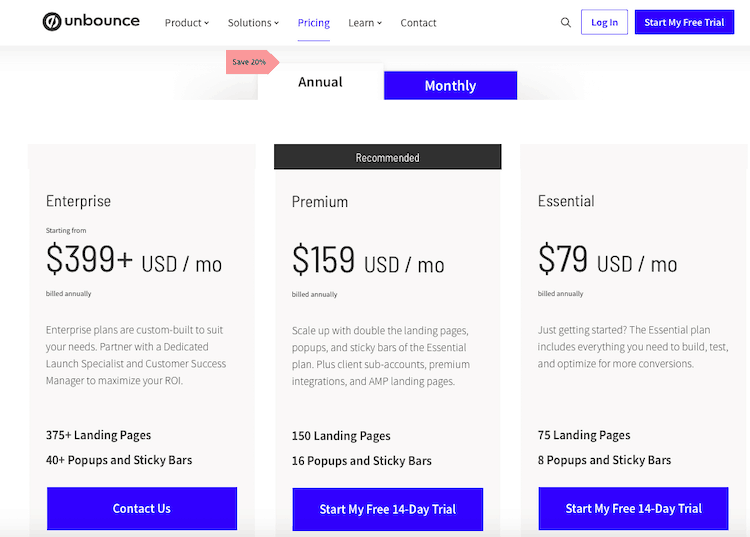Click the Save 20% tag badge

click(252, 62)
